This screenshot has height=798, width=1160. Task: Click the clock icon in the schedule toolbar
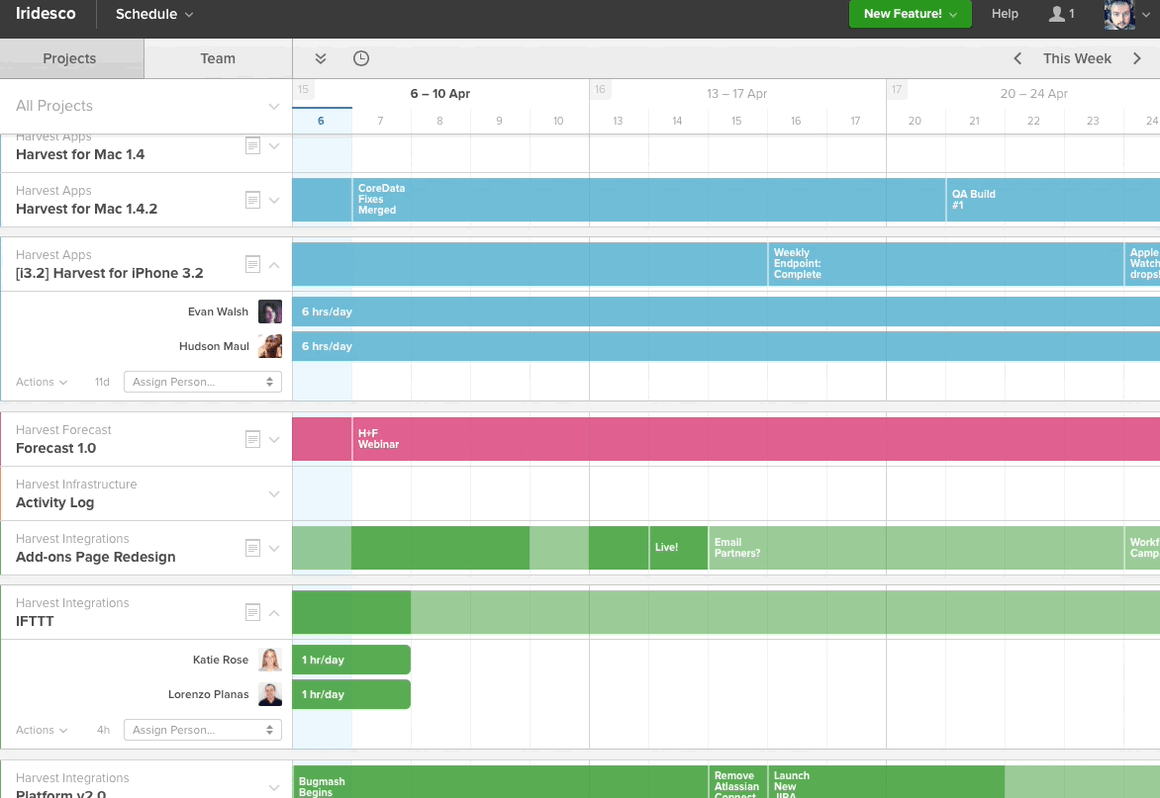[360, 59]
